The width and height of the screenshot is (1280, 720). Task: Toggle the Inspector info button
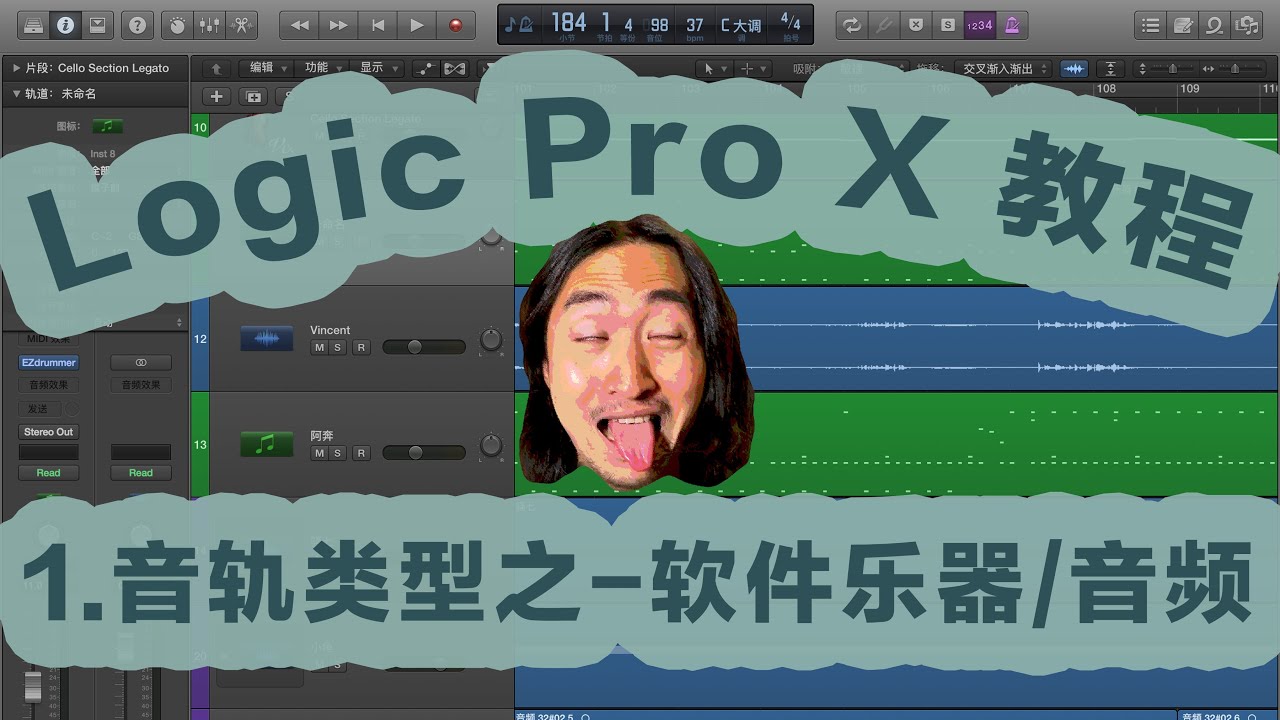pos(65,25)
